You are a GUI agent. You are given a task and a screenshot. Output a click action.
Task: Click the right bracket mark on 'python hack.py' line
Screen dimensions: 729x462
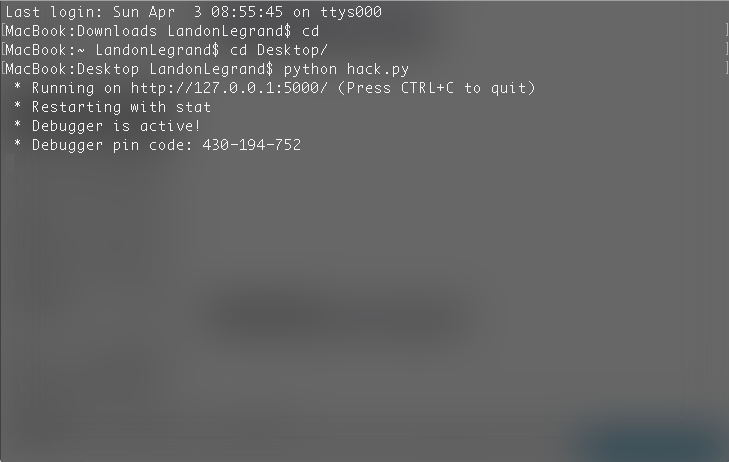(x=726, y=68)
